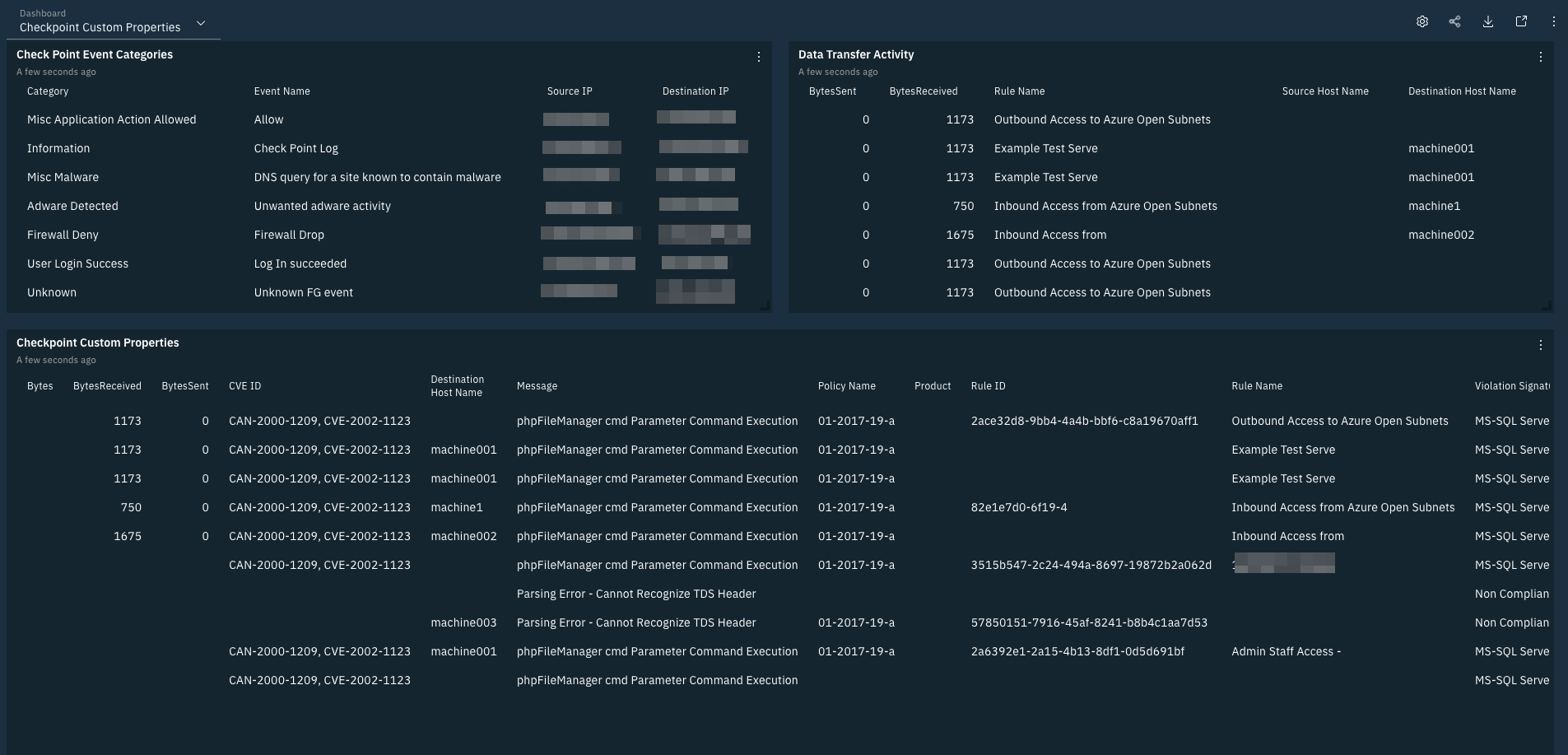The height and width of the screenshot is (755, 1568).
Task: Open Checkpoint Custom Properties widget options menu
Action: coord(1540,345)
